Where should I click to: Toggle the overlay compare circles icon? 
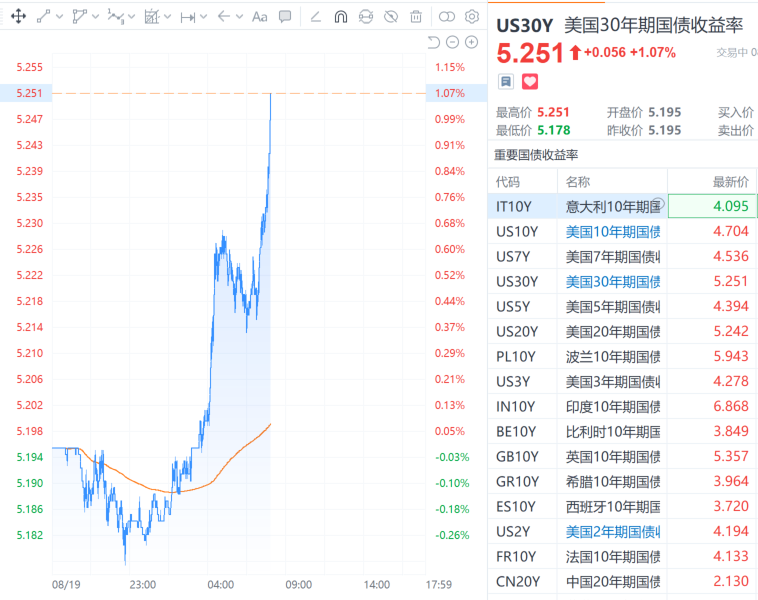[447, 17]
